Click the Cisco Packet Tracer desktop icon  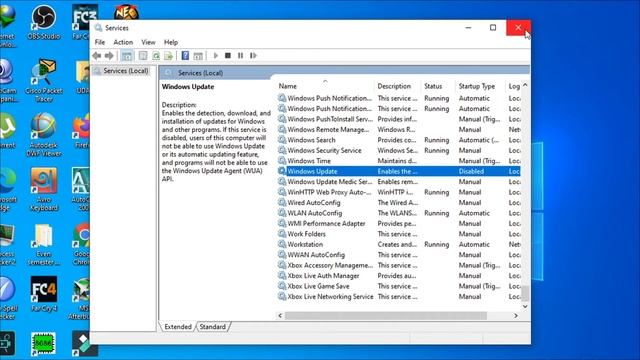pyautogui.click(x=44, y=80)
